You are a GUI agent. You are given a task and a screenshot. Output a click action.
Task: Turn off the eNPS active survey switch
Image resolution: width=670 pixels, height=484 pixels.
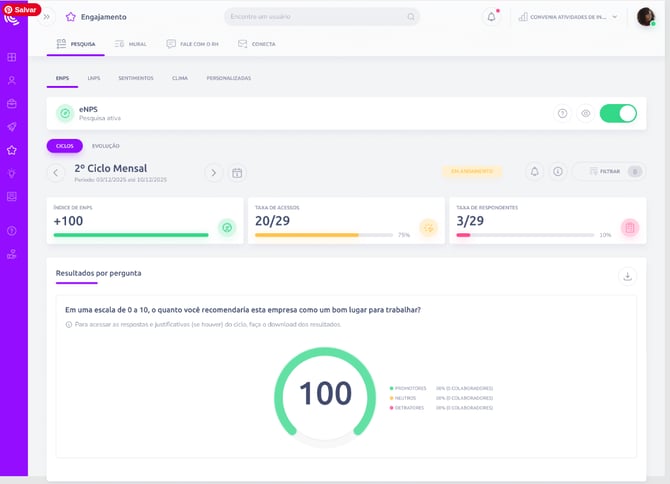[618, 114]
